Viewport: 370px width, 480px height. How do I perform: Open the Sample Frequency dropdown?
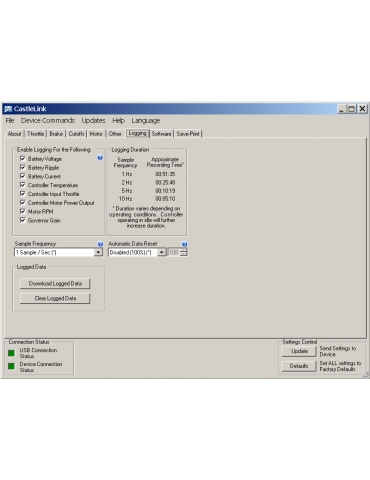click(98, 253)
